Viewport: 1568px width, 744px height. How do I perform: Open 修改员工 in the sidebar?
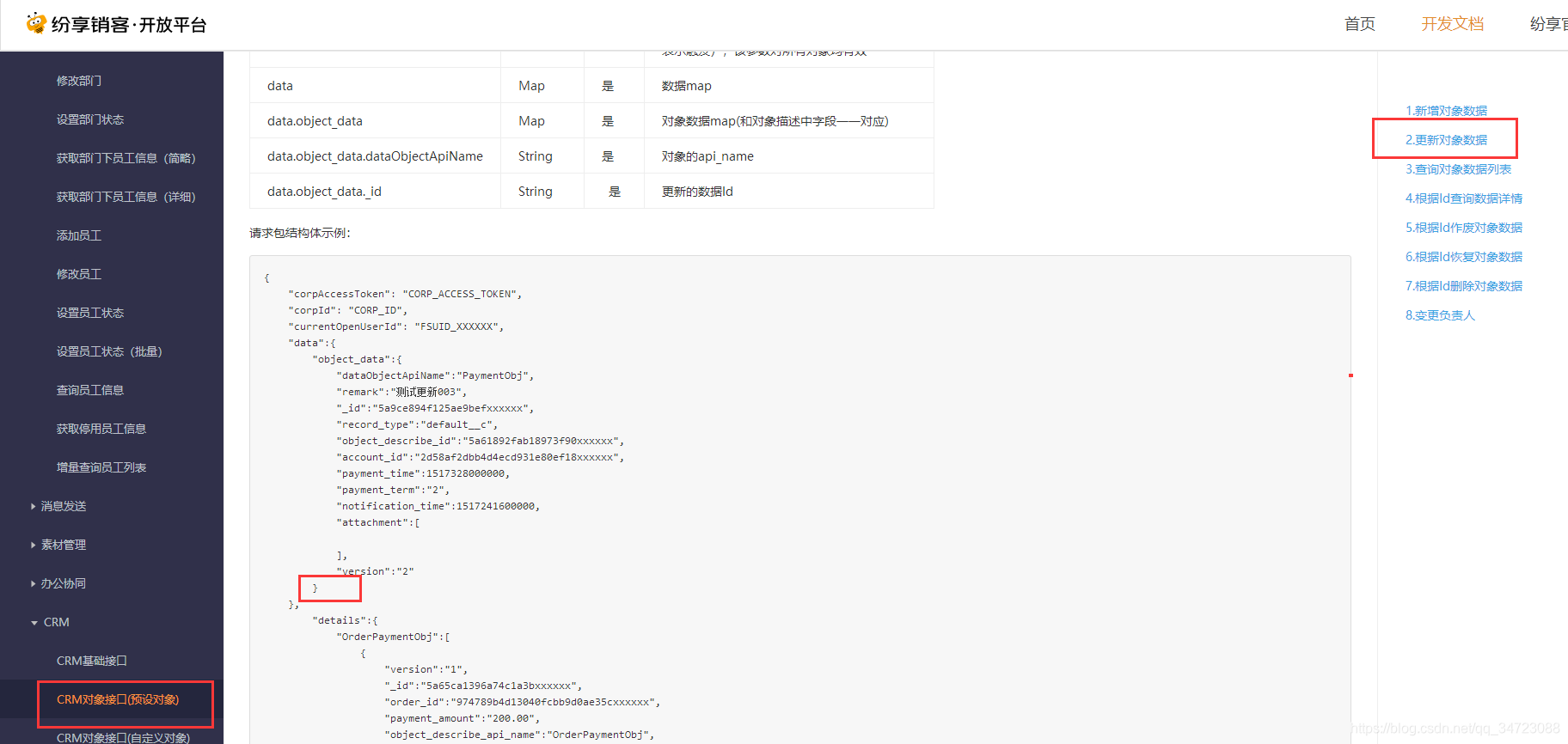pyautogui.click(x=79, y=274)
